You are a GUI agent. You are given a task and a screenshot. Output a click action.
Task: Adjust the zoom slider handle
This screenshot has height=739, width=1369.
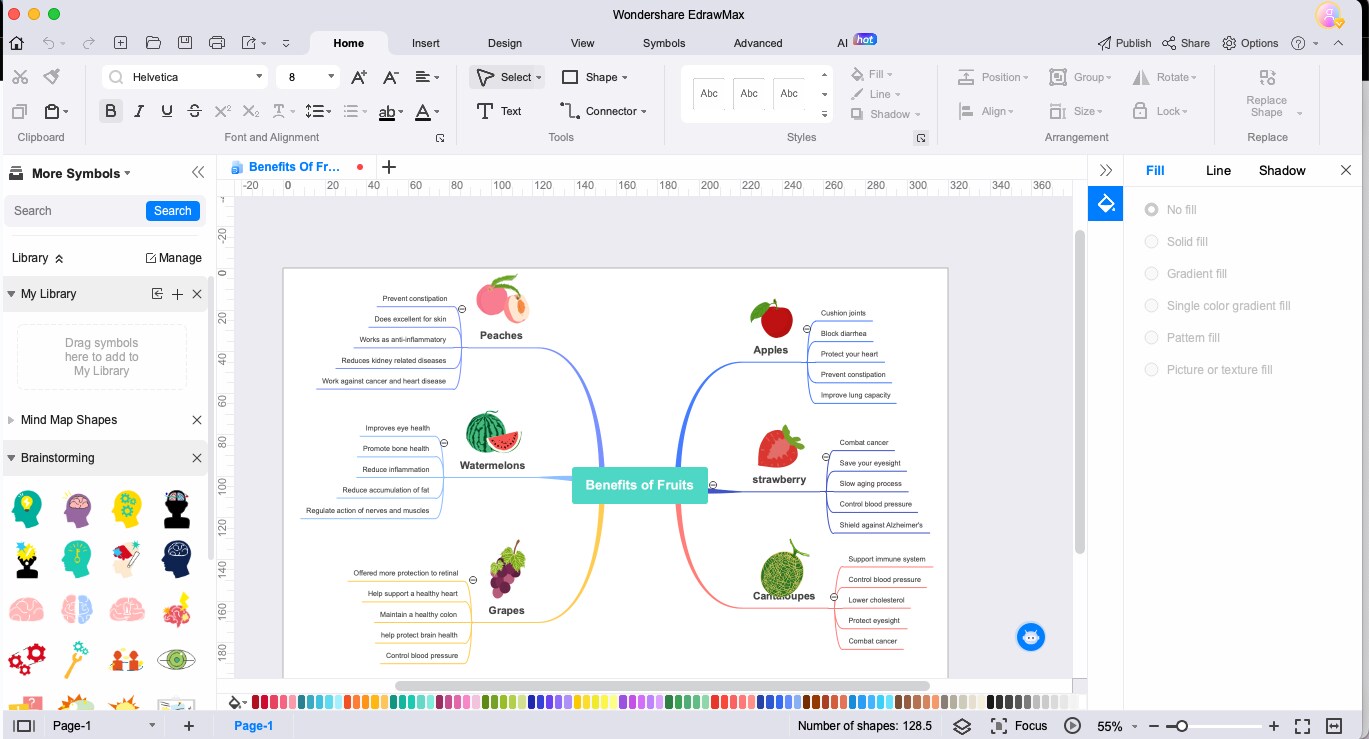click(x=1182, y=726)
